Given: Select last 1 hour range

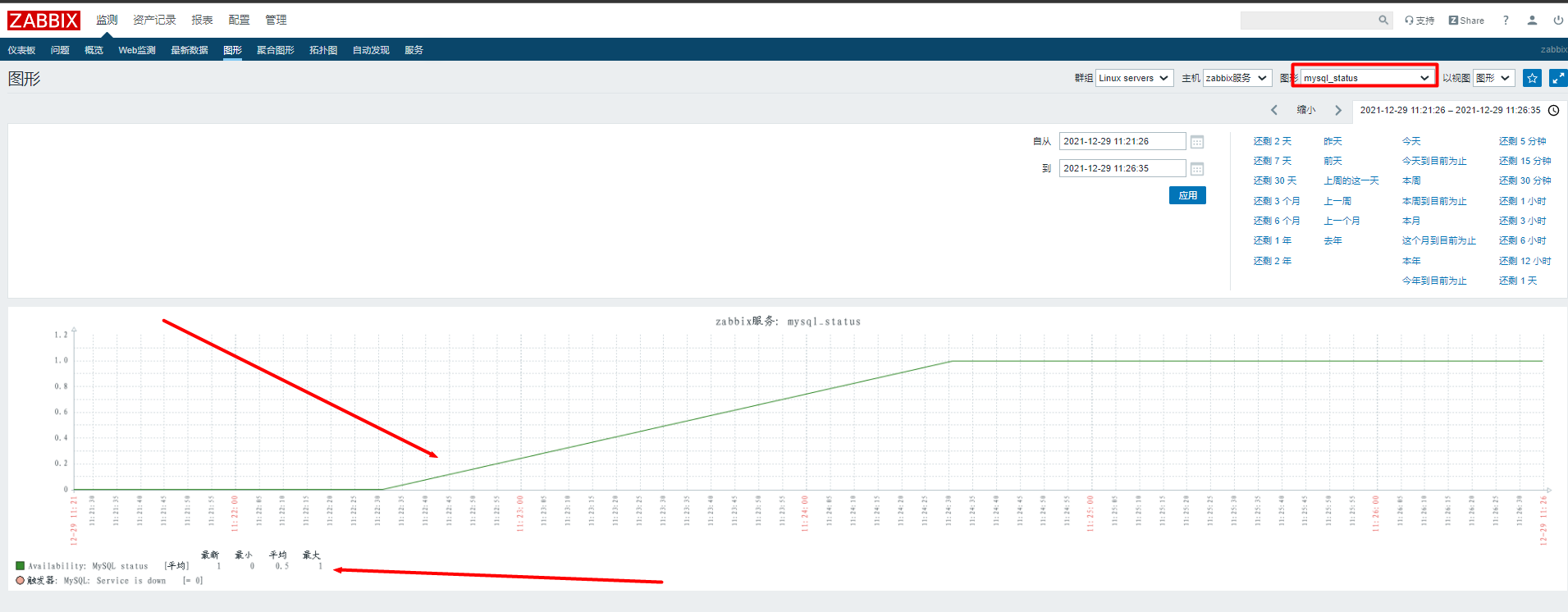Looking at the screenshot, I should (x=1522, y=201).
